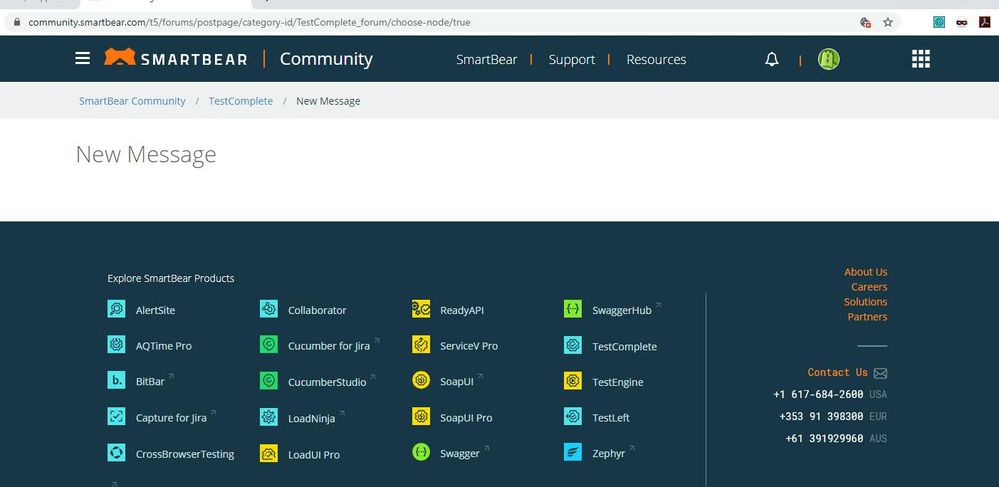The height and width of the screenshot is (487, 999).
Task: Open the Support menu item
Action: [x=572, y=60]
